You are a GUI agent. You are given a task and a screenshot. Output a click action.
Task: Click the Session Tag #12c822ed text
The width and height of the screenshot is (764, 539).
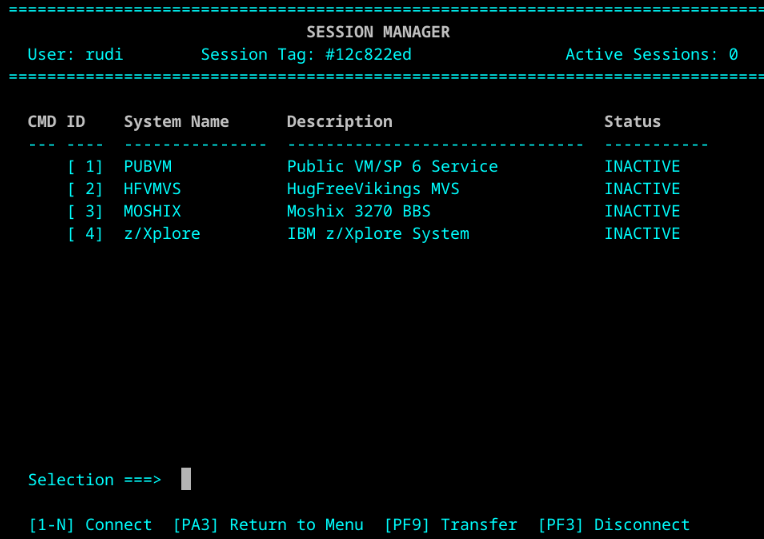[306, 55]
